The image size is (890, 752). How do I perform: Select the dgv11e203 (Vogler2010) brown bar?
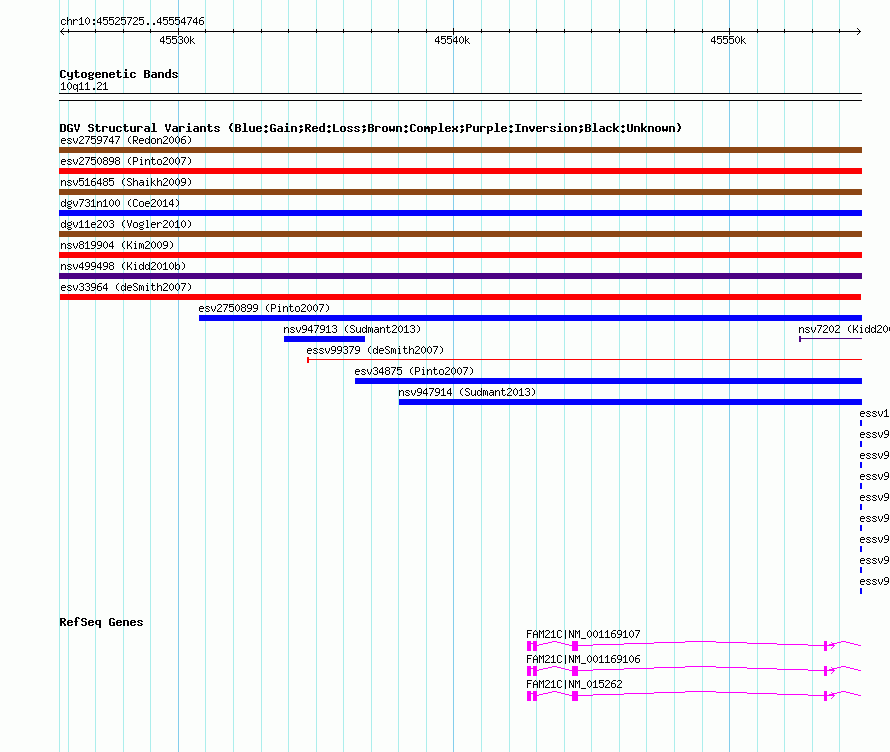coord(460,234)
